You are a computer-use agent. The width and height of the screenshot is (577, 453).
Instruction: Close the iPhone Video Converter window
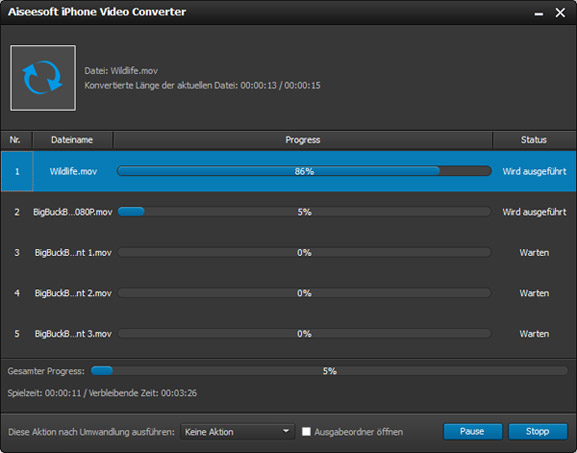tap(560, 13)
